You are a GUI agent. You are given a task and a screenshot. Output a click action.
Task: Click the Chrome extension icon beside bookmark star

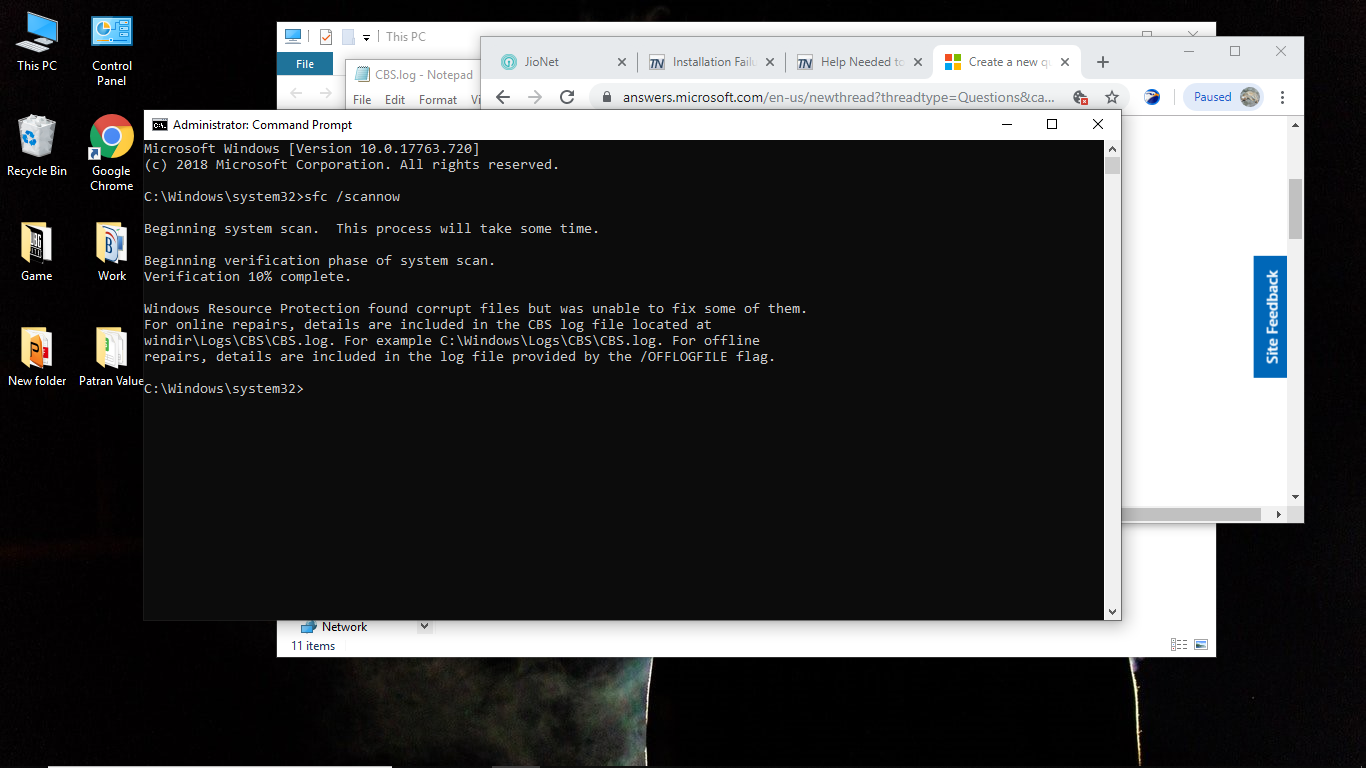pos(1152,97)
